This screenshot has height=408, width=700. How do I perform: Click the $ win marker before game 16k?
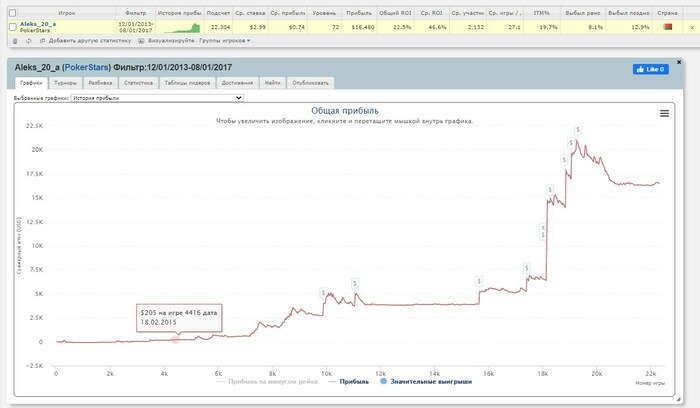479,281
